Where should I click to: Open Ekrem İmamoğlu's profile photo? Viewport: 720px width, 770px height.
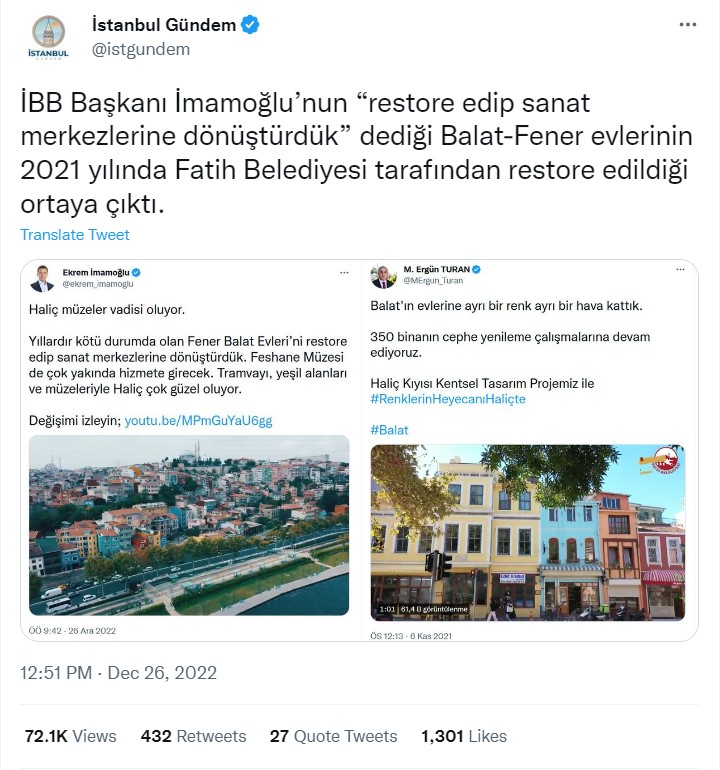[x=42, y=278]
